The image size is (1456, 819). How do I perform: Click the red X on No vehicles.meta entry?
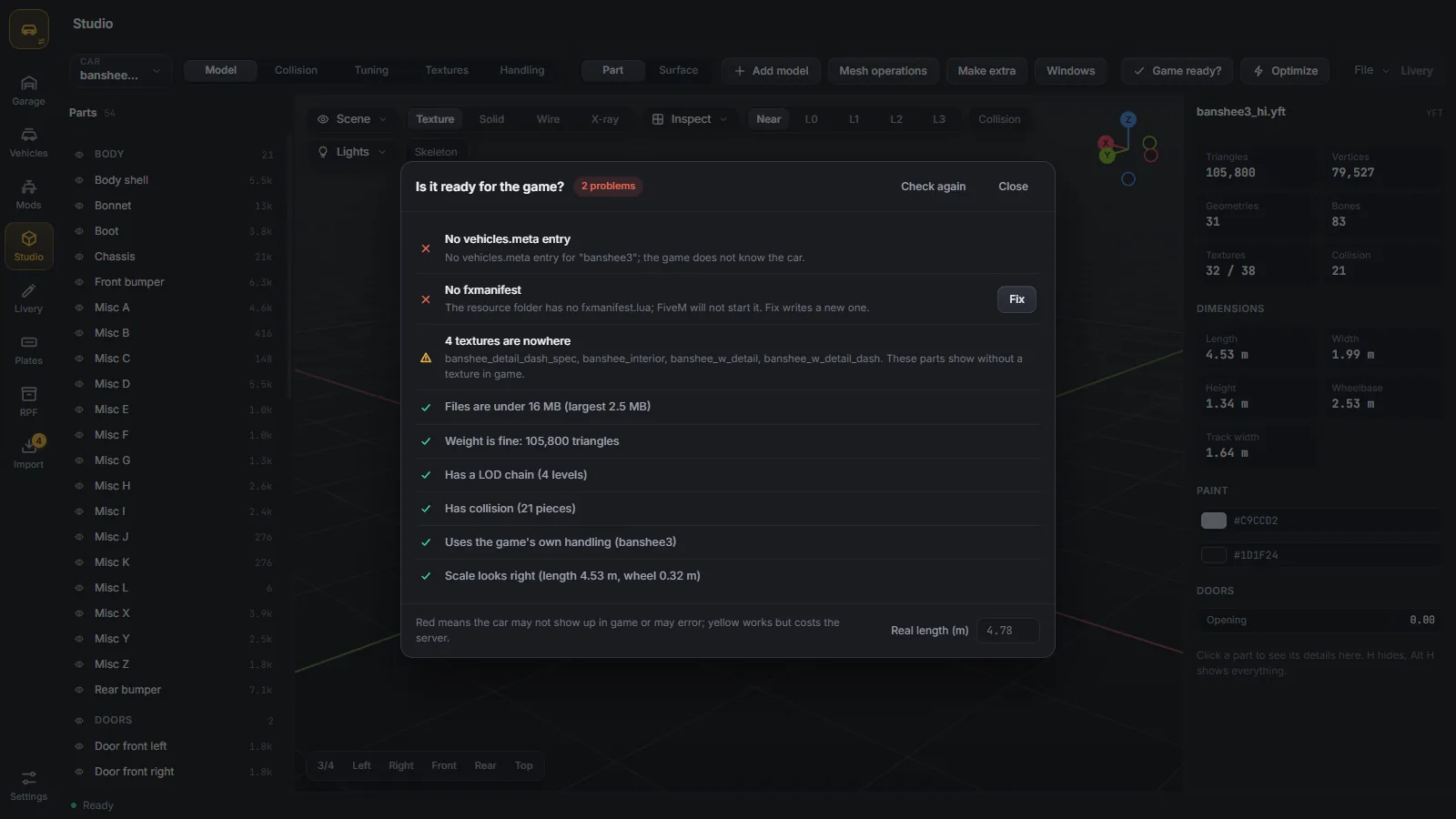pyautogui.click(x=425, y=248)
